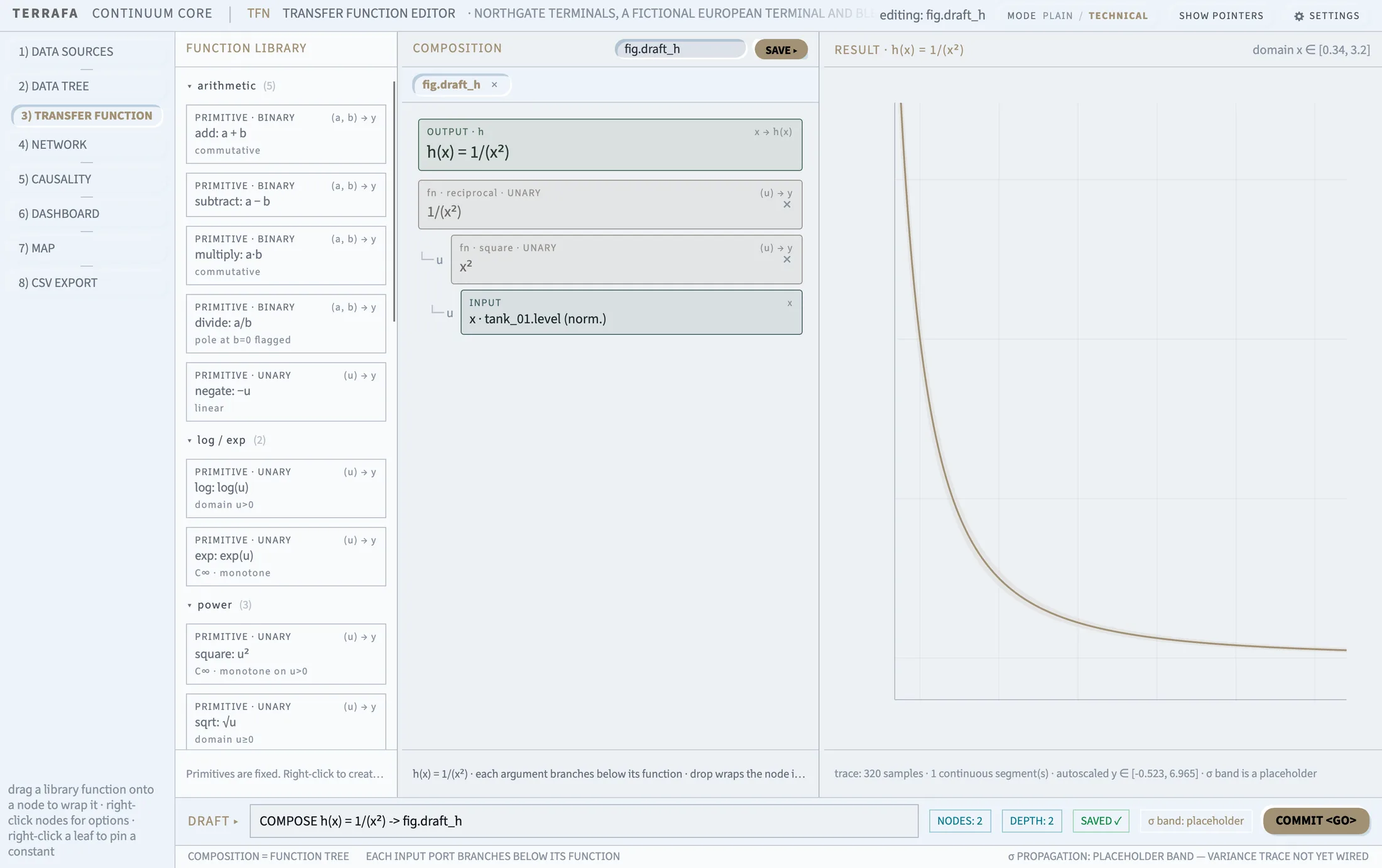Open 4) NETWORK section
Image resolution: width=1382 pixels, height=868 pixels.
tap(87, 144)
